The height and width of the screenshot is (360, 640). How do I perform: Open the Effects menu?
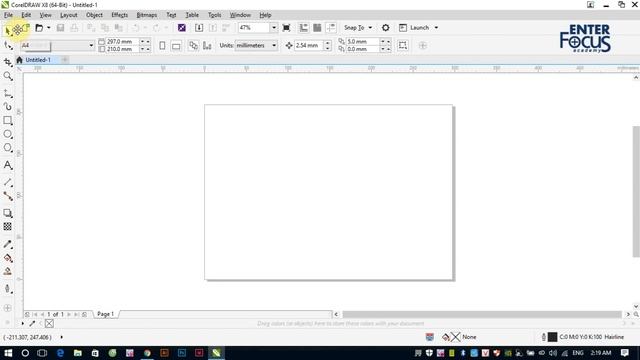click(x=120, y=15)
